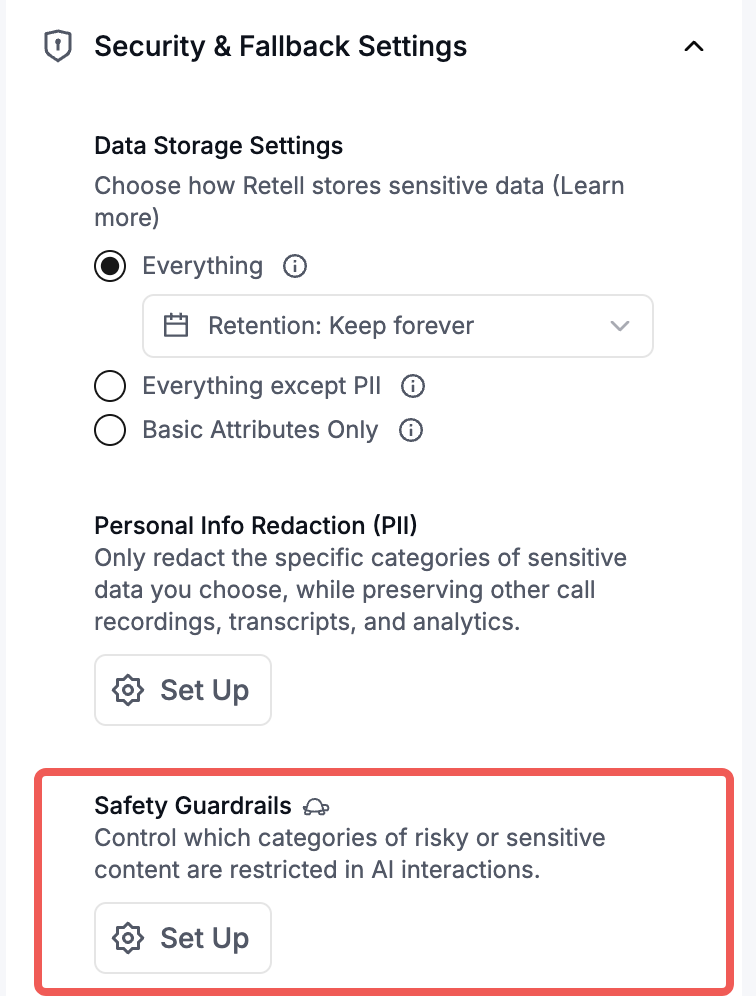756x996 pixels.
Task: Open the Retention: Keep forever dropdown
Action: click(398, 326)
